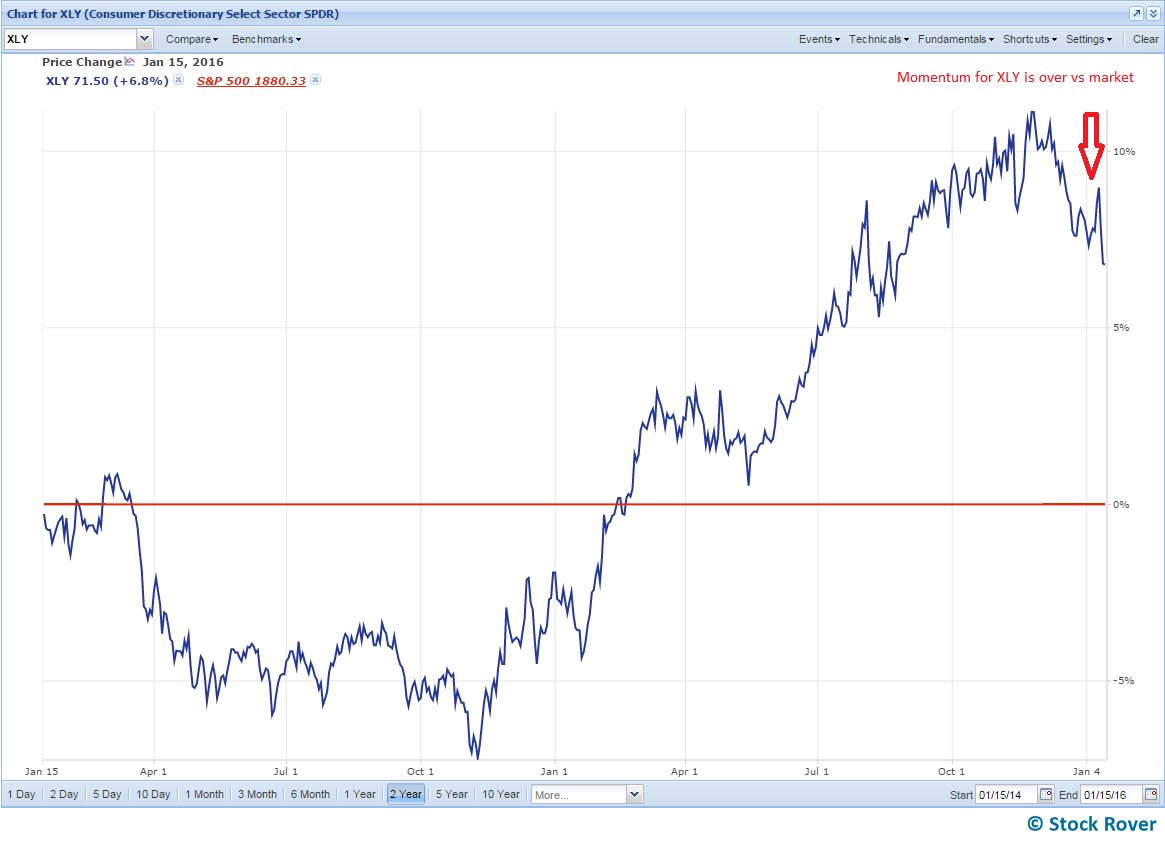Click the Jan 15, 2016 date label
The image size is (1165, 844).
pos(183,62)
